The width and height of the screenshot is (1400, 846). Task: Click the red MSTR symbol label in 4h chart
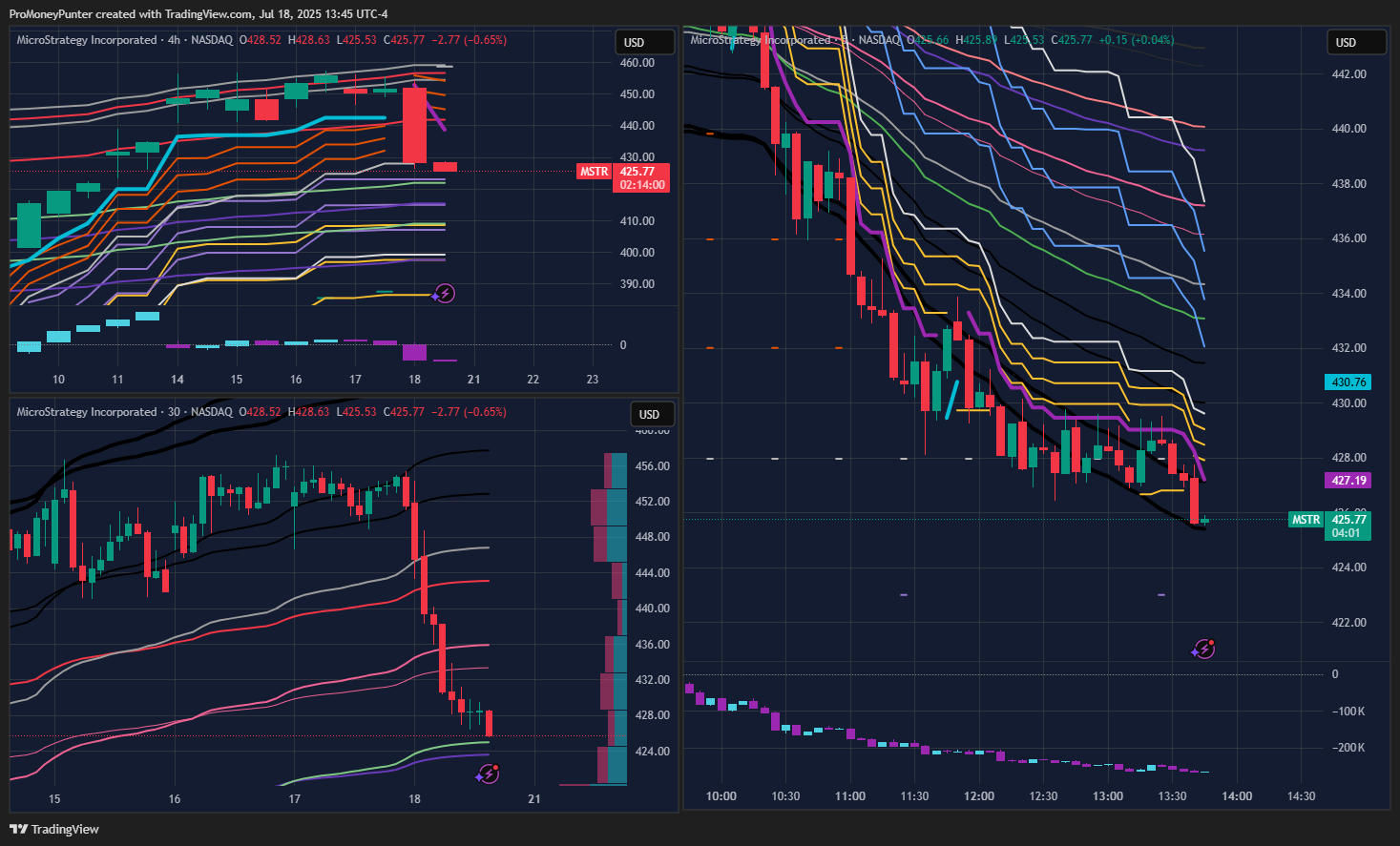pos(594,172)
